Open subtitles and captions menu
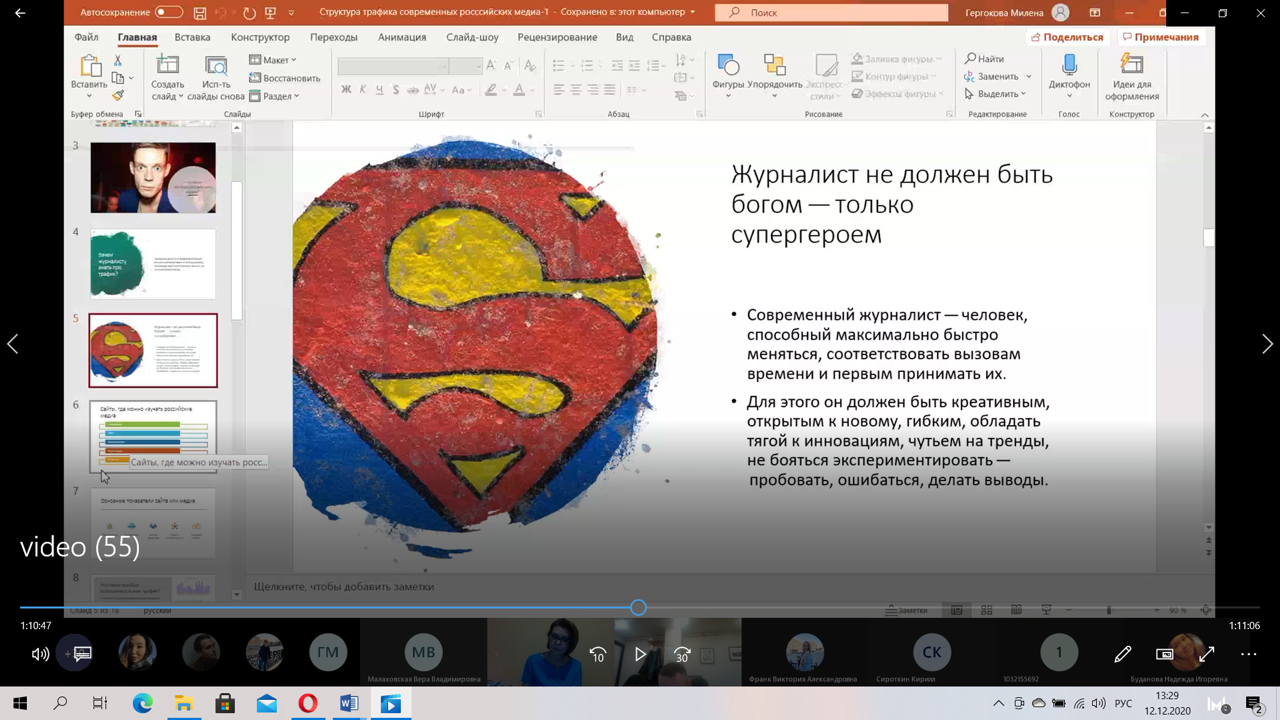The image size is (1280, 720). 82,654
